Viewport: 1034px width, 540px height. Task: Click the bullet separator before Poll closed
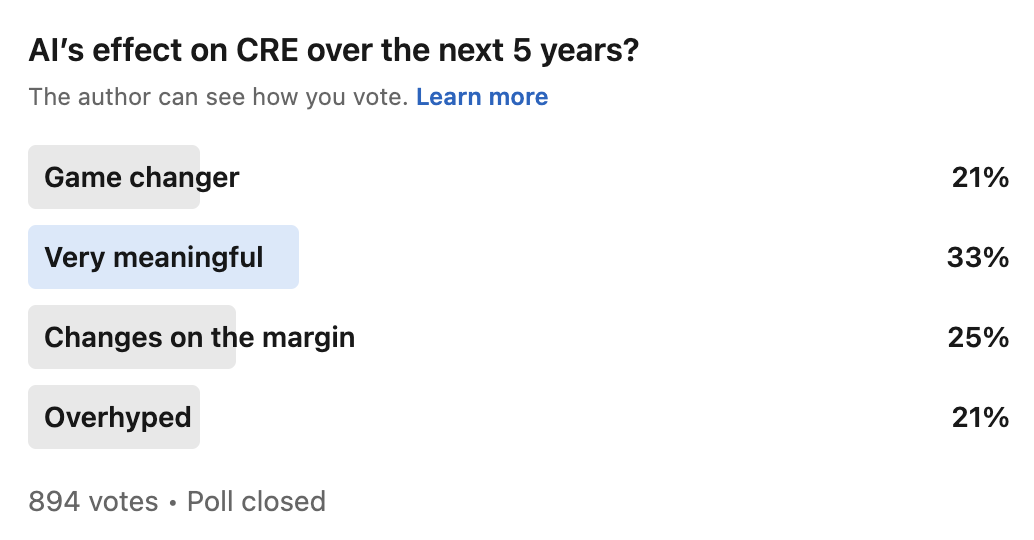click(173, 503)
